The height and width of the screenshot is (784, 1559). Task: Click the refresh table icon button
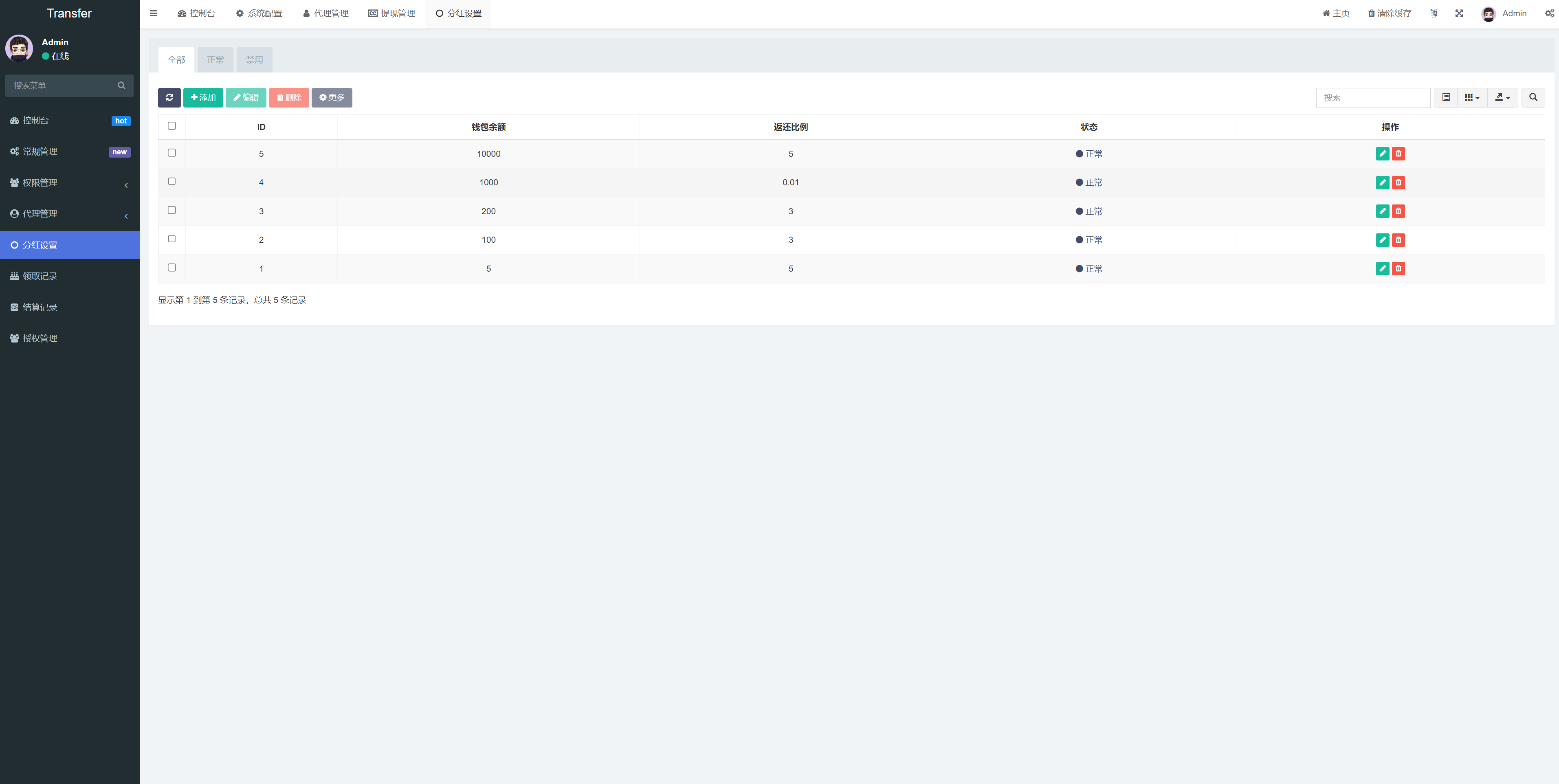pos(169,97)
